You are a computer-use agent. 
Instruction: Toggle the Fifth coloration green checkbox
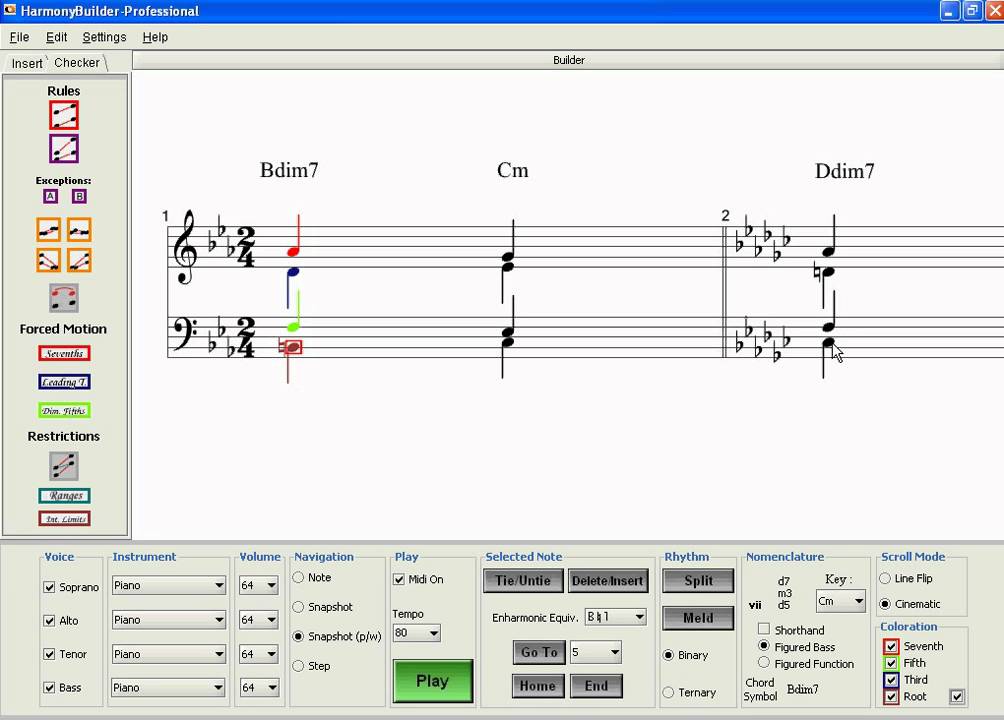891,663
